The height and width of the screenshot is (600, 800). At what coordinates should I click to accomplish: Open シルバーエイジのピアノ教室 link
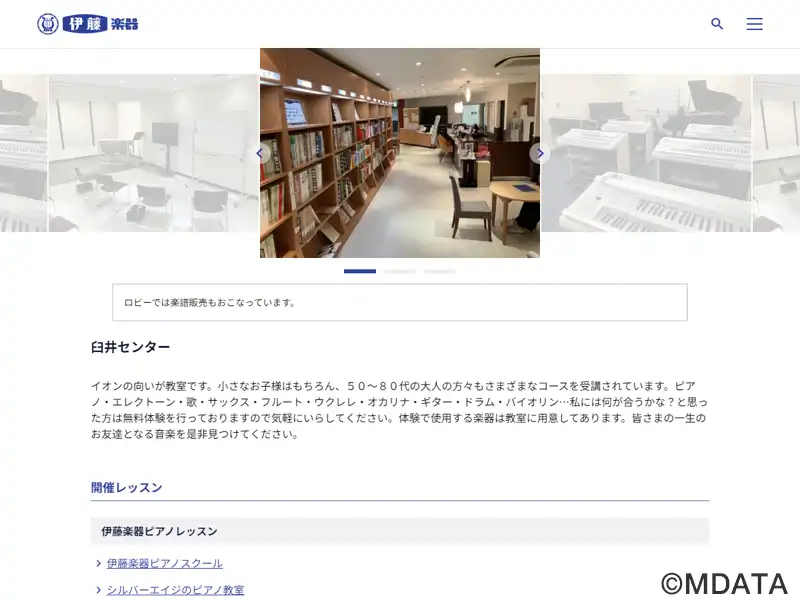click(175, 590)
